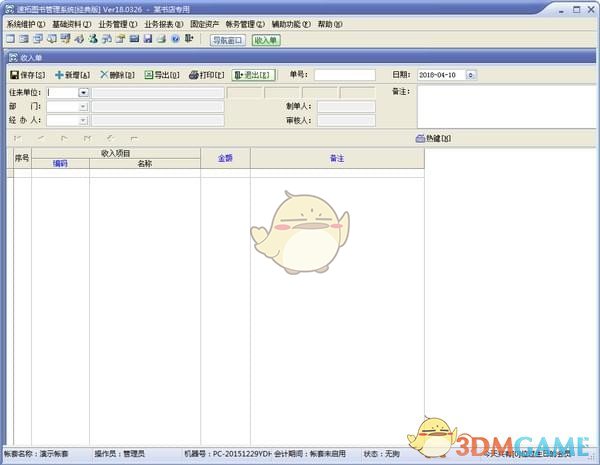Click the save (floppy disk) icon in main toolbar
The height and width of the screenshot is (465, 600).
(x=148, y=39)
